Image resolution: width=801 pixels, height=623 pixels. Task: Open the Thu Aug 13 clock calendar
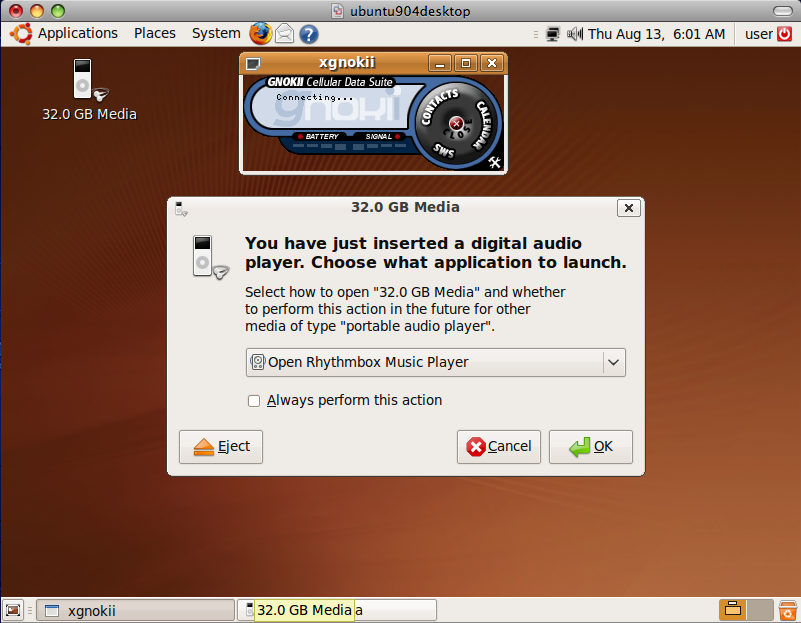tap(656, 34)
